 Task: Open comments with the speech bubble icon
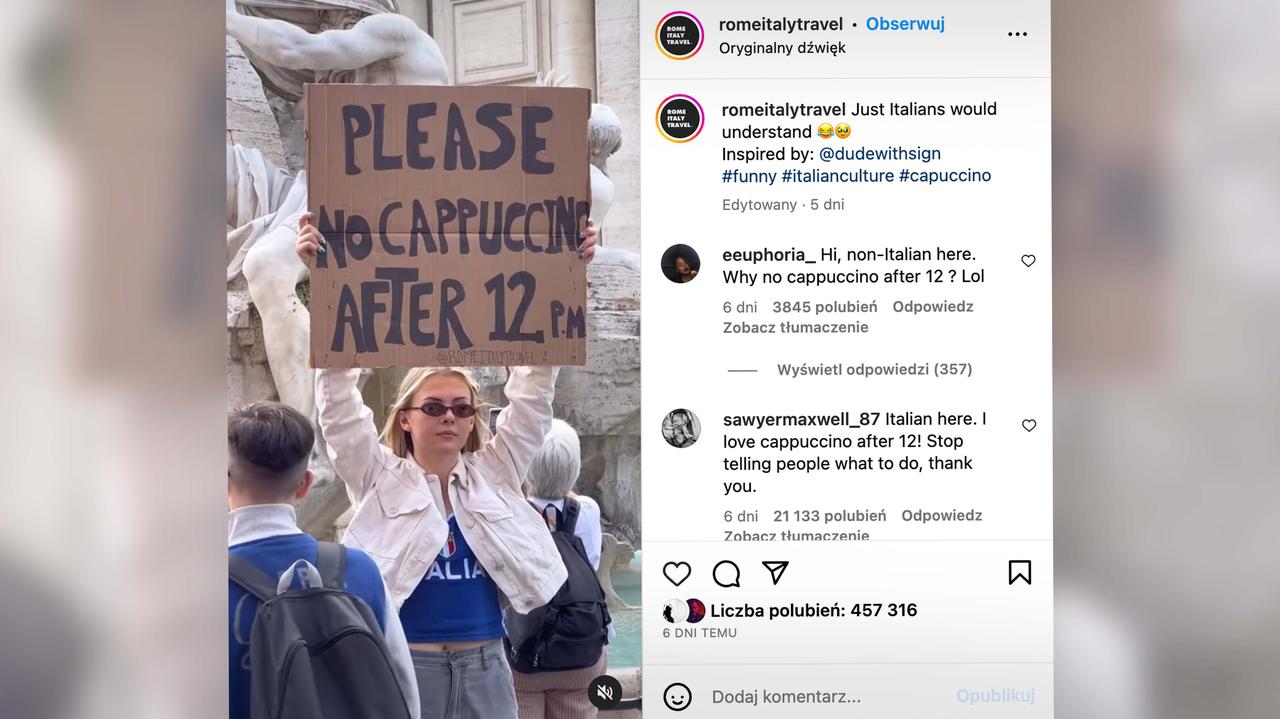pos(726,573)
